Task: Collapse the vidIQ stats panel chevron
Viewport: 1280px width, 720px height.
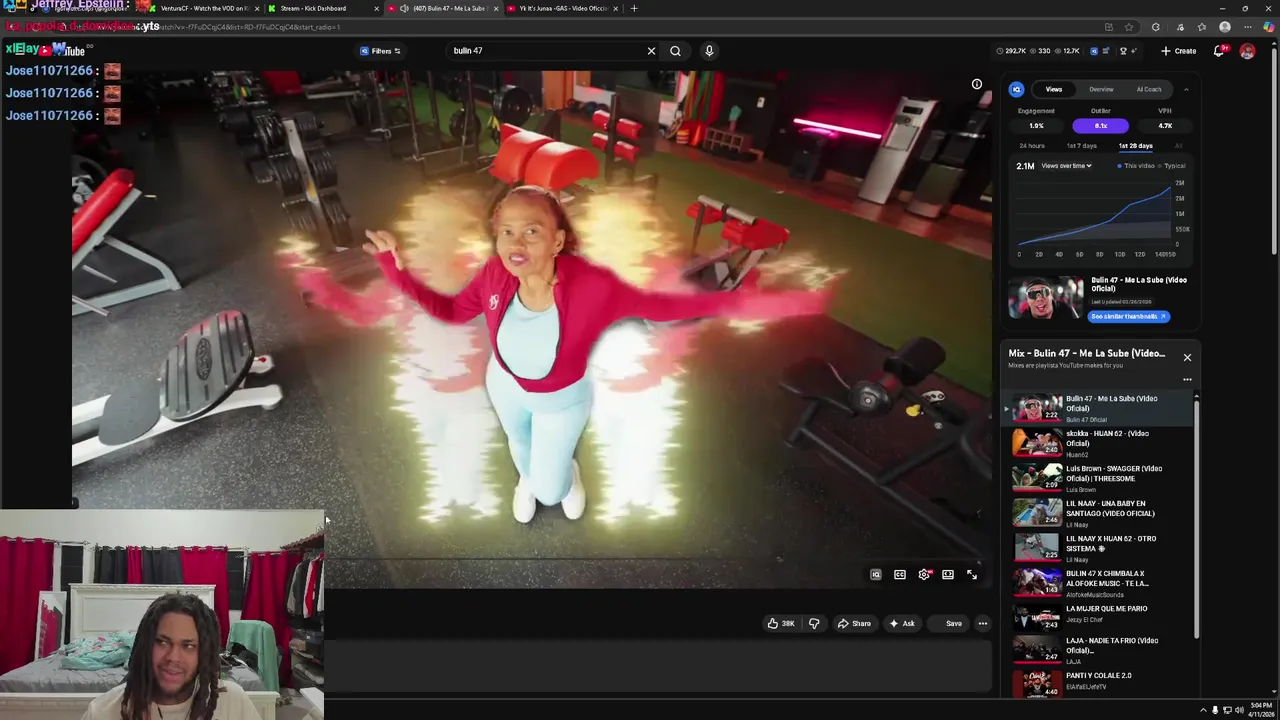Action: (x=1186, y=89)
